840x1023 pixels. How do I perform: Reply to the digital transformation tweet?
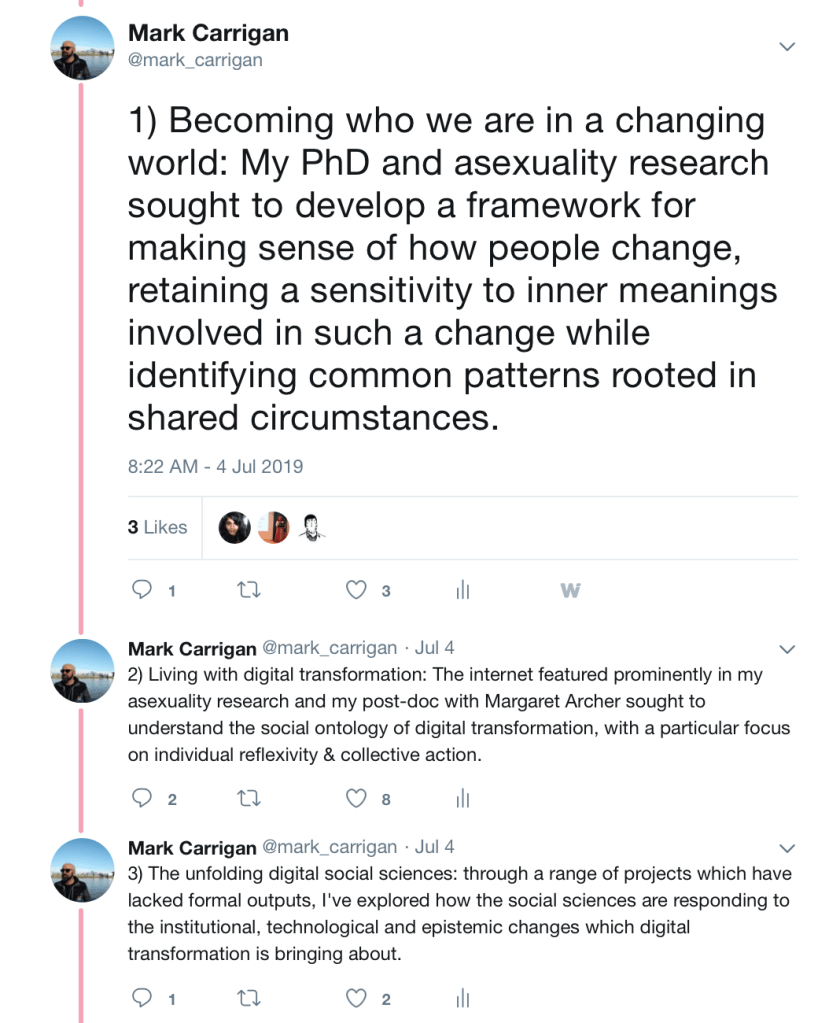[x=143, y=798]
